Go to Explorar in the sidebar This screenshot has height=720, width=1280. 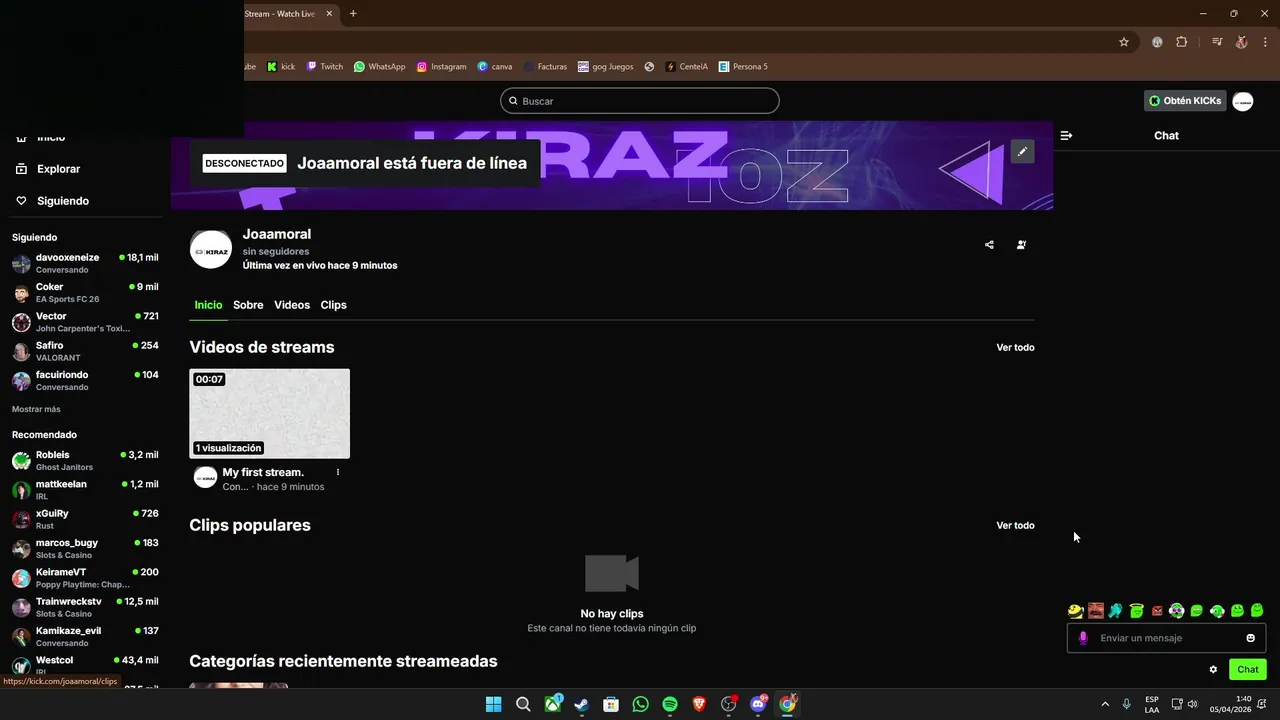click(x=58, y=169)
